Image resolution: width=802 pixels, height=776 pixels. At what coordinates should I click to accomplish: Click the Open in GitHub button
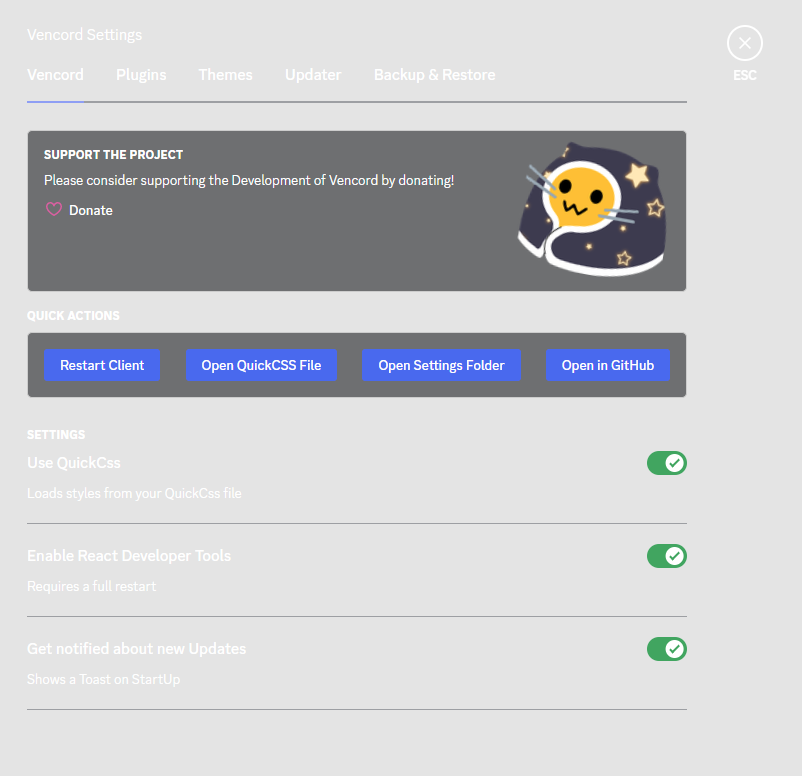tap(608, 365)
